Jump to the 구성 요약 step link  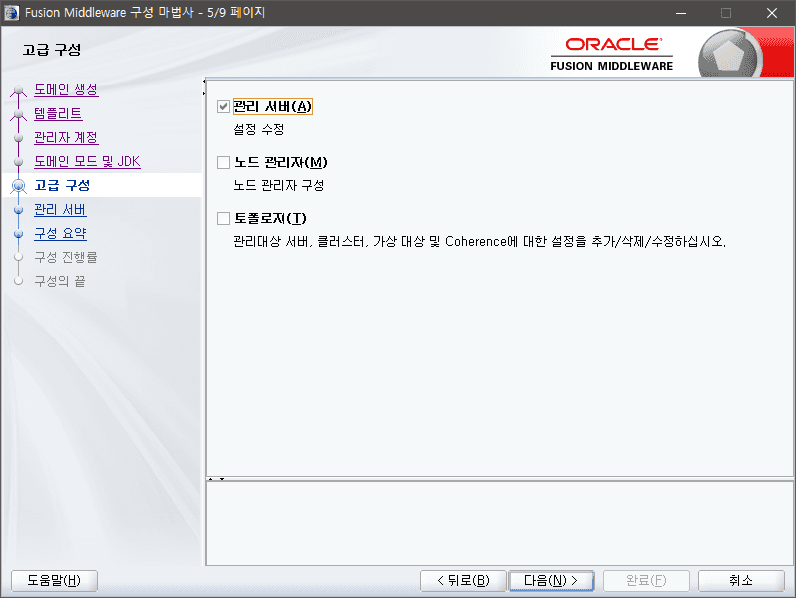(60, 233)
